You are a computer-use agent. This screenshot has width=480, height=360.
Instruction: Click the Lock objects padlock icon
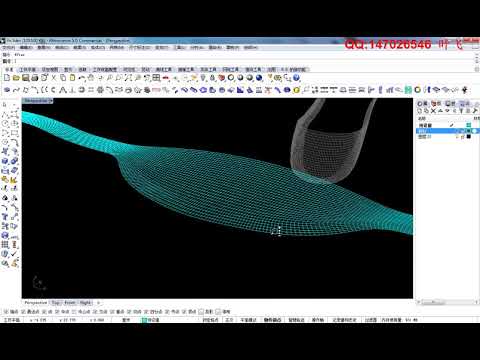[212, 78]
